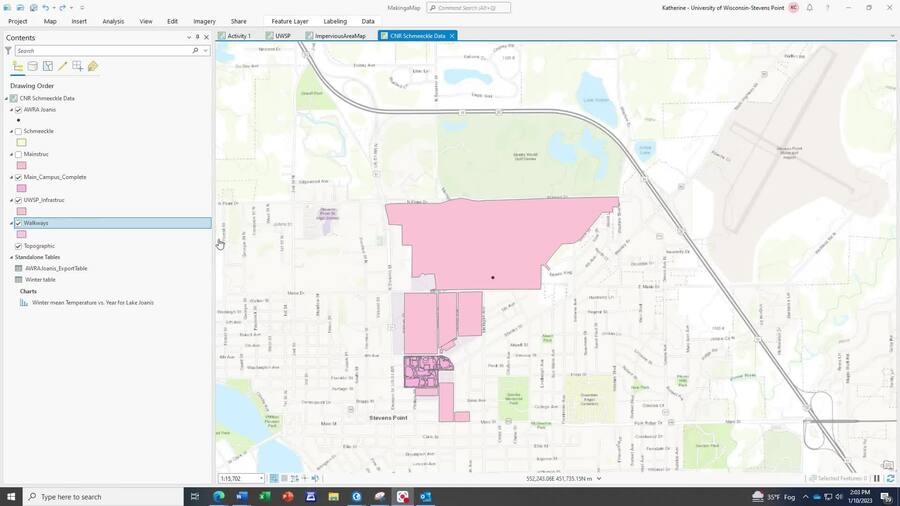Click the filter funnel icon in Contents

click(x=8, y=51)
